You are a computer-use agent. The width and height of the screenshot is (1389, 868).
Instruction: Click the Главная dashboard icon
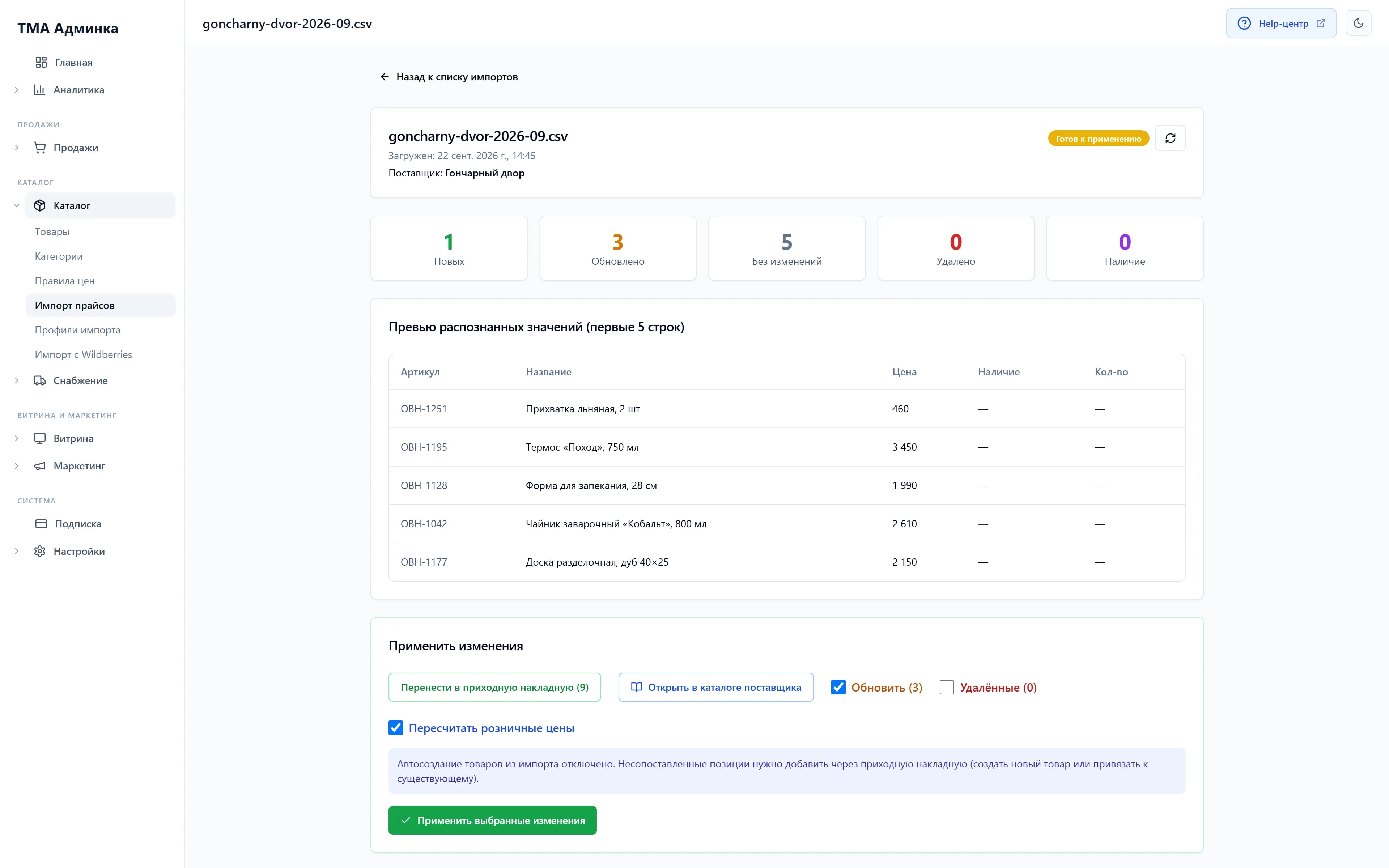[41, 62]
